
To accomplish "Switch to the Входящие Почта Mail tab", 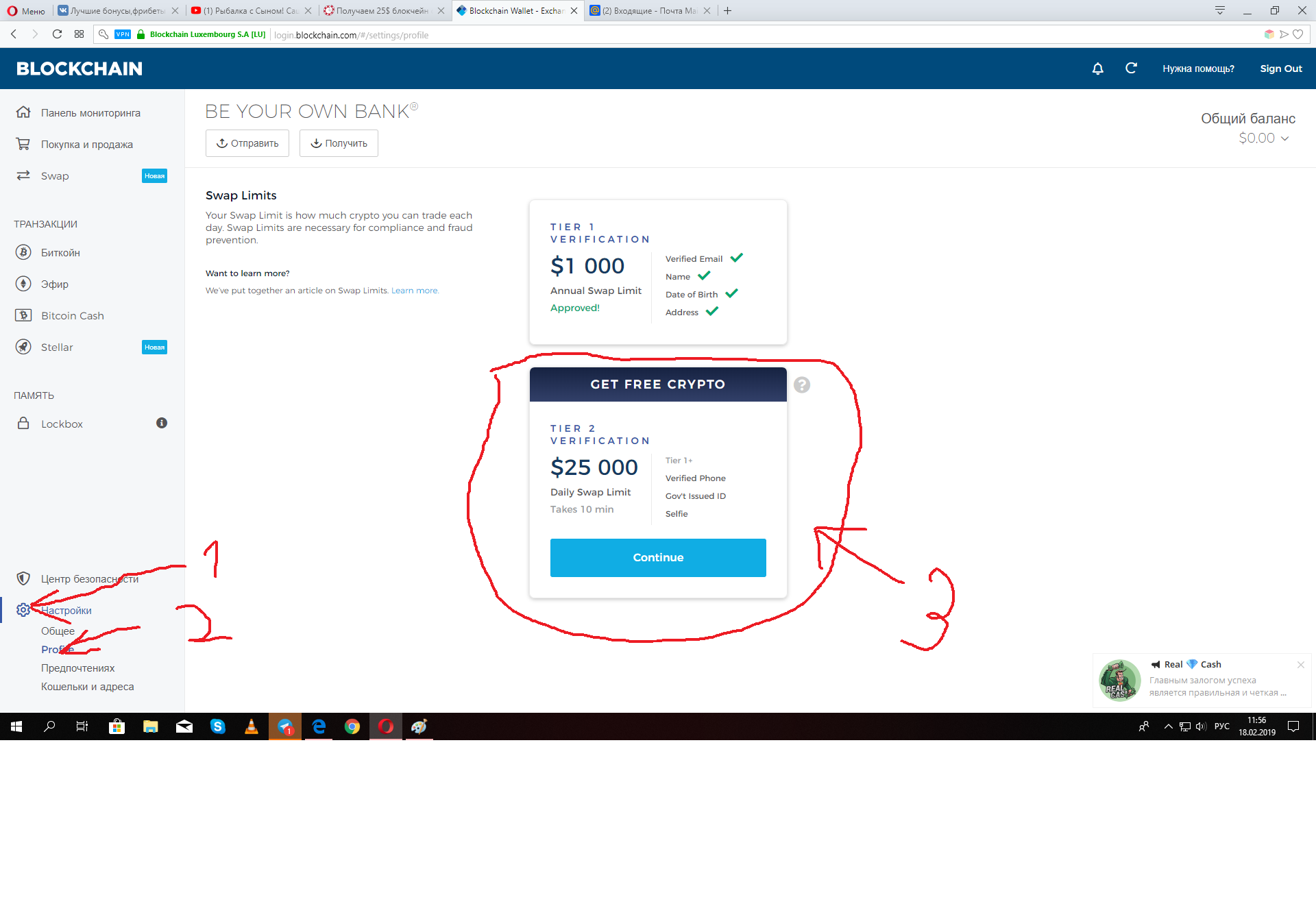I will click(x=650, y=10).
